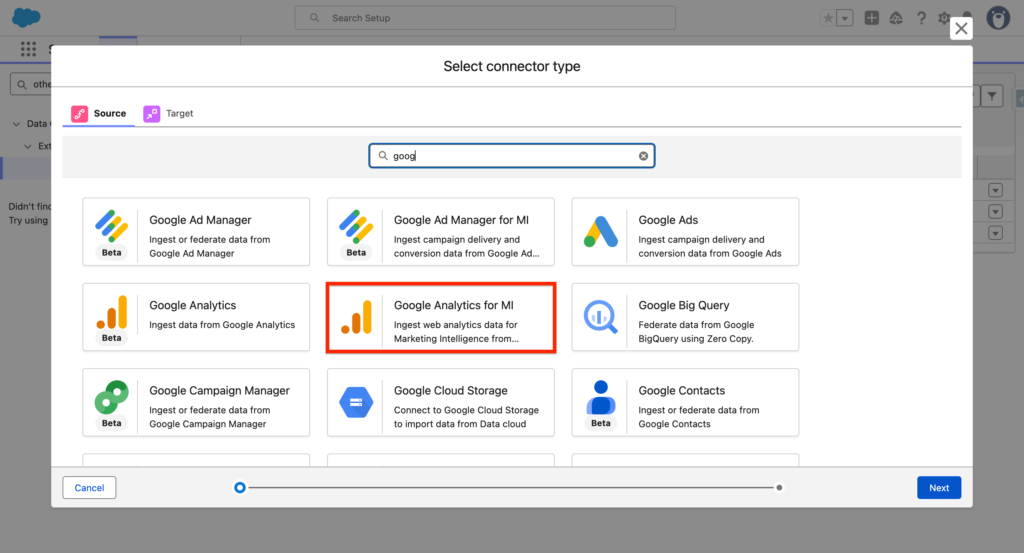Choose the Google Analytics for MI tile
This screenshot has width=1024, height=553.
coord(441,317)
